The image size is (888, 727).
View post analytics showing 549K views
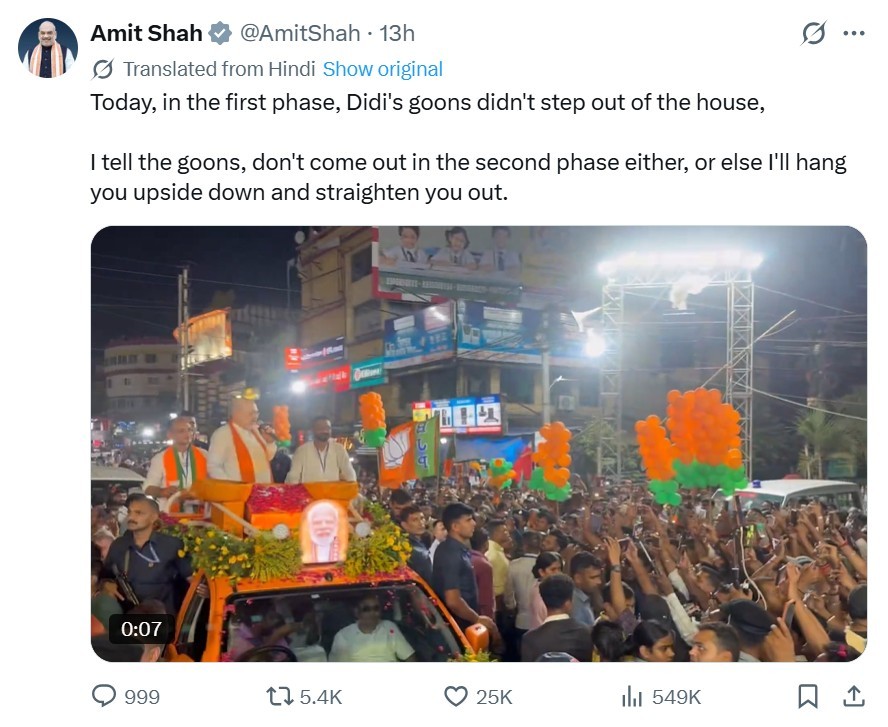tap(632, 696)
